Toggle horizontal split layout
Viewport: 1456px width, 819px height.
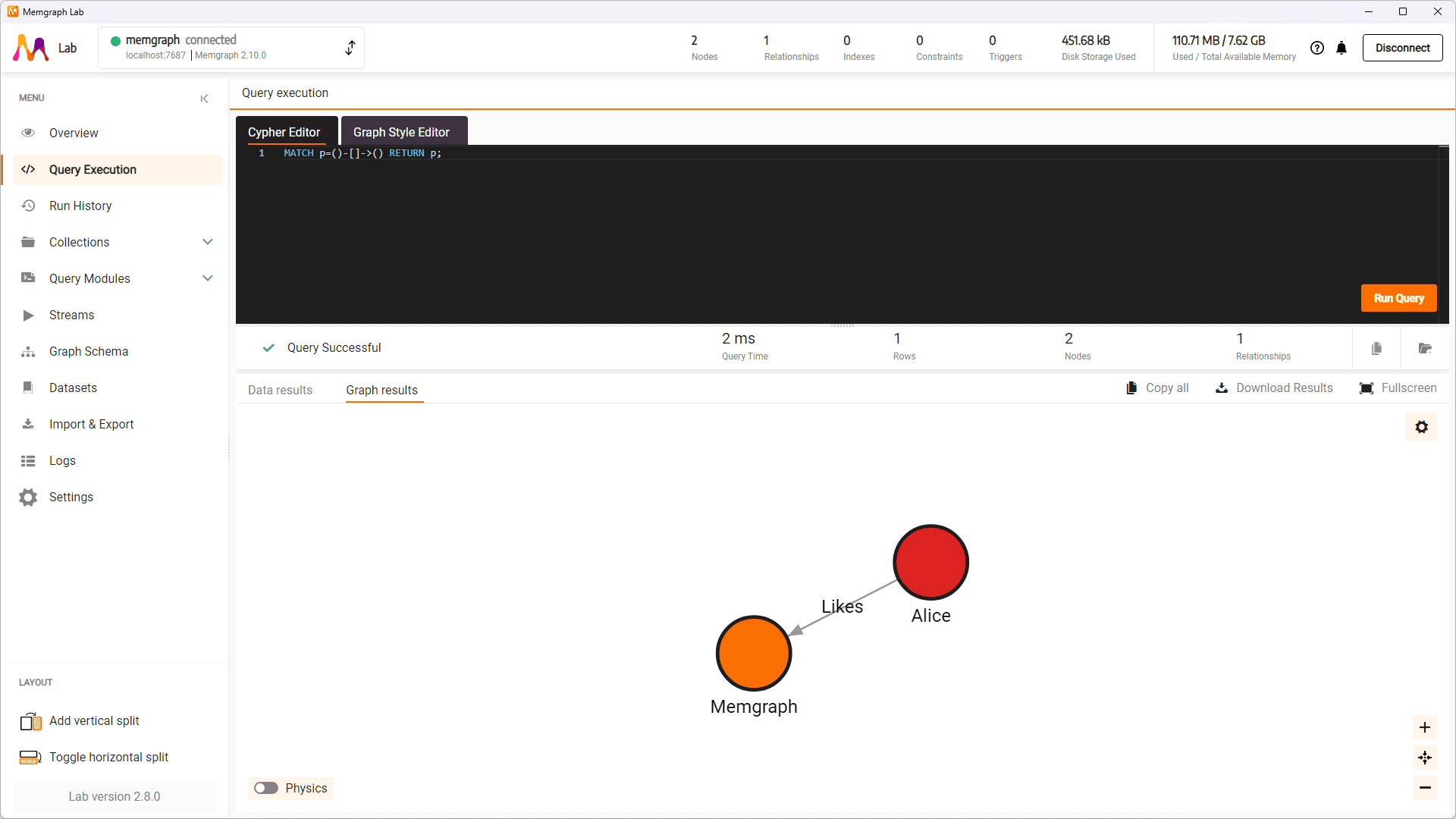click(108, 757)
